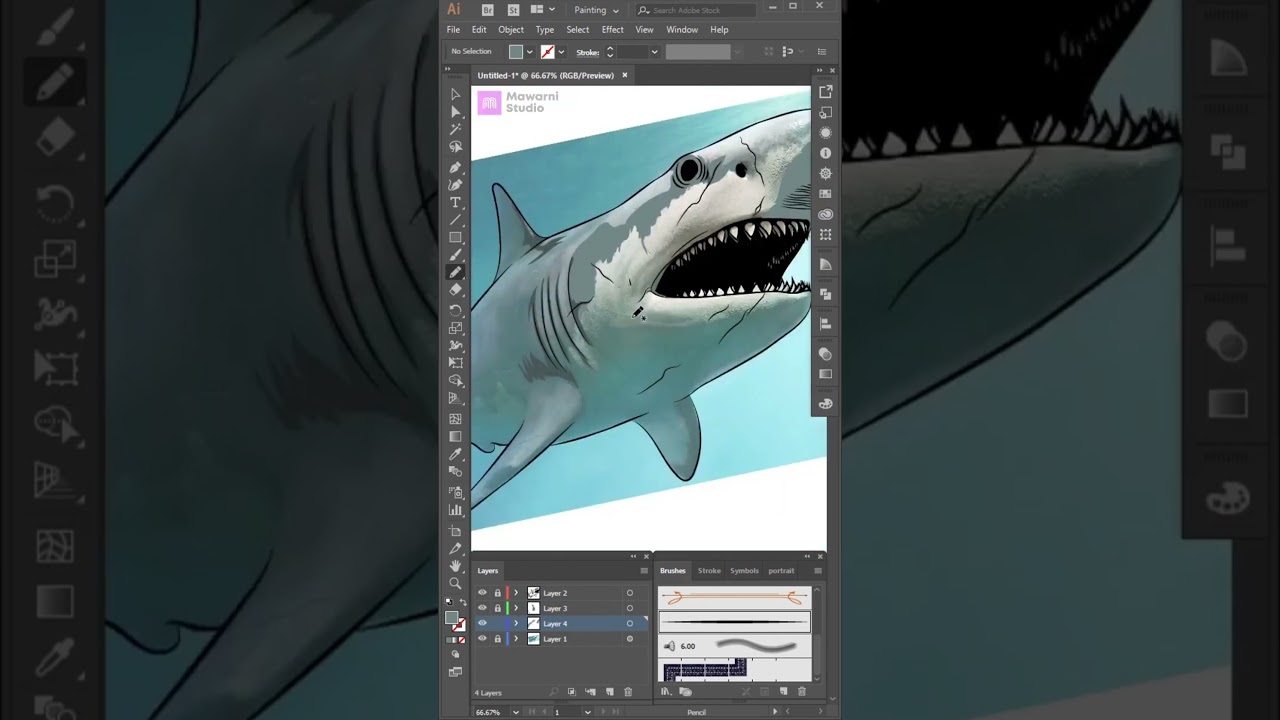Click fill color swatch in control bar
Viewport: 1280px width, 720px height.
[516, 52]
